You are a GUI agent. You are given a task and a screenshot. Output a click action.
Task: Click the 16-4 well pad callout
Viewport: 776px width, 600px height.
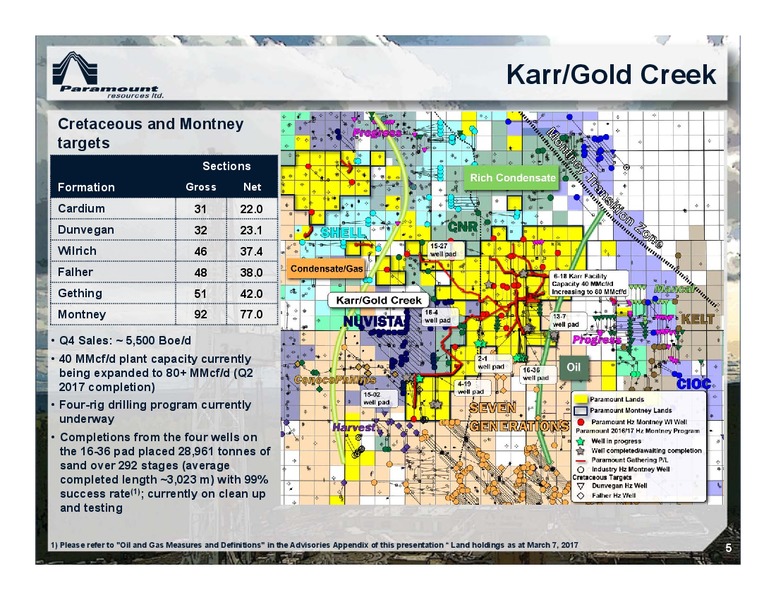pos(439,316)
